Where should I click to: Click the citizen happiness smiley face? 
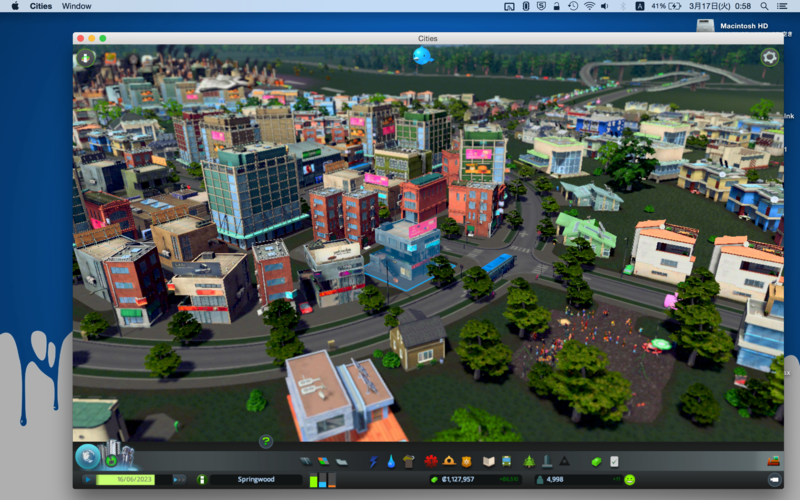[x=630, y=480]
